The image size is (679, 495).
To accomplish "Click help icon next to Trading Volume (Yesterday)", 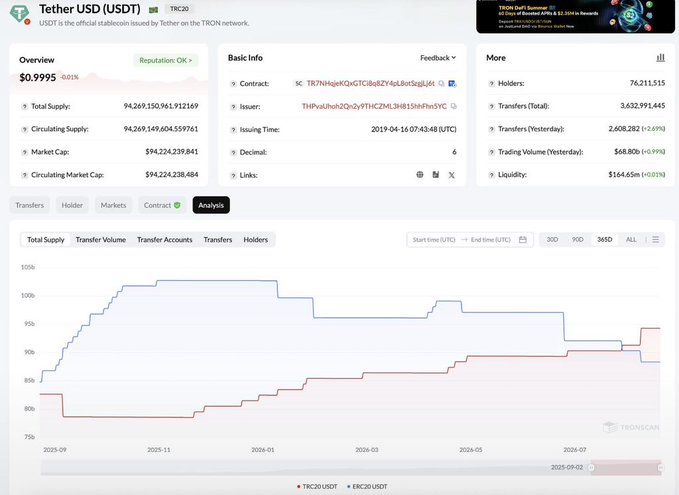I will coord(491,152).
